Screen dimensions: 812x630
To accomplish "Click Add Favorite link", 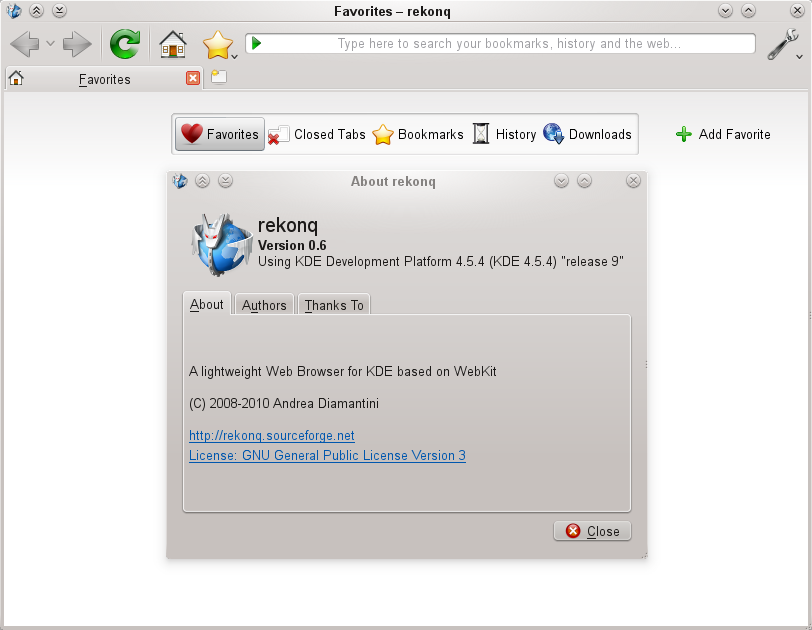I will click(723, 135).
